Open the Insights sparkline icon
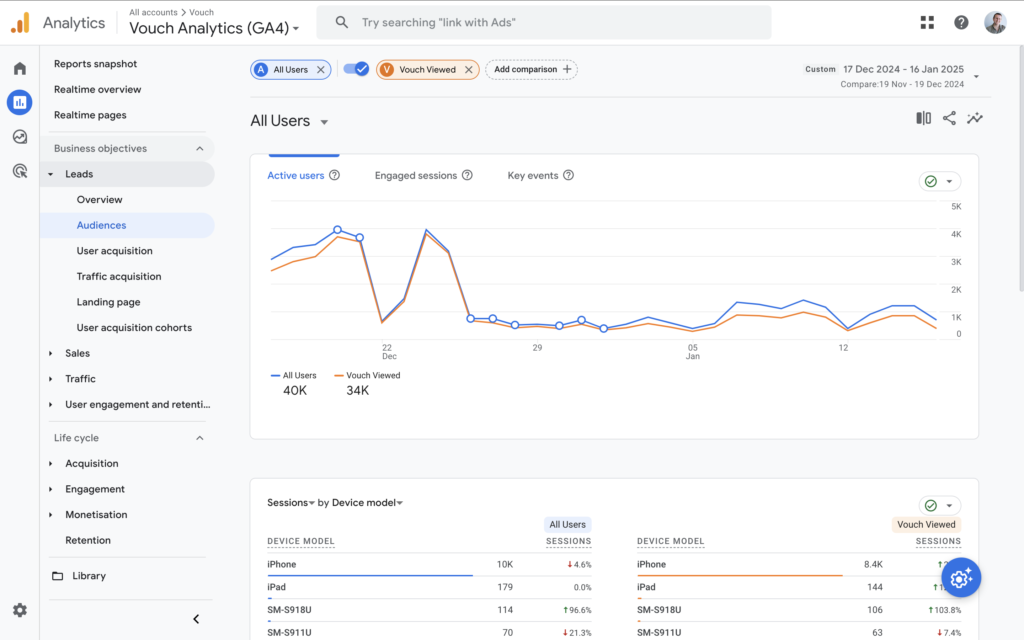Screen dimensions: 1024x640 974,118
